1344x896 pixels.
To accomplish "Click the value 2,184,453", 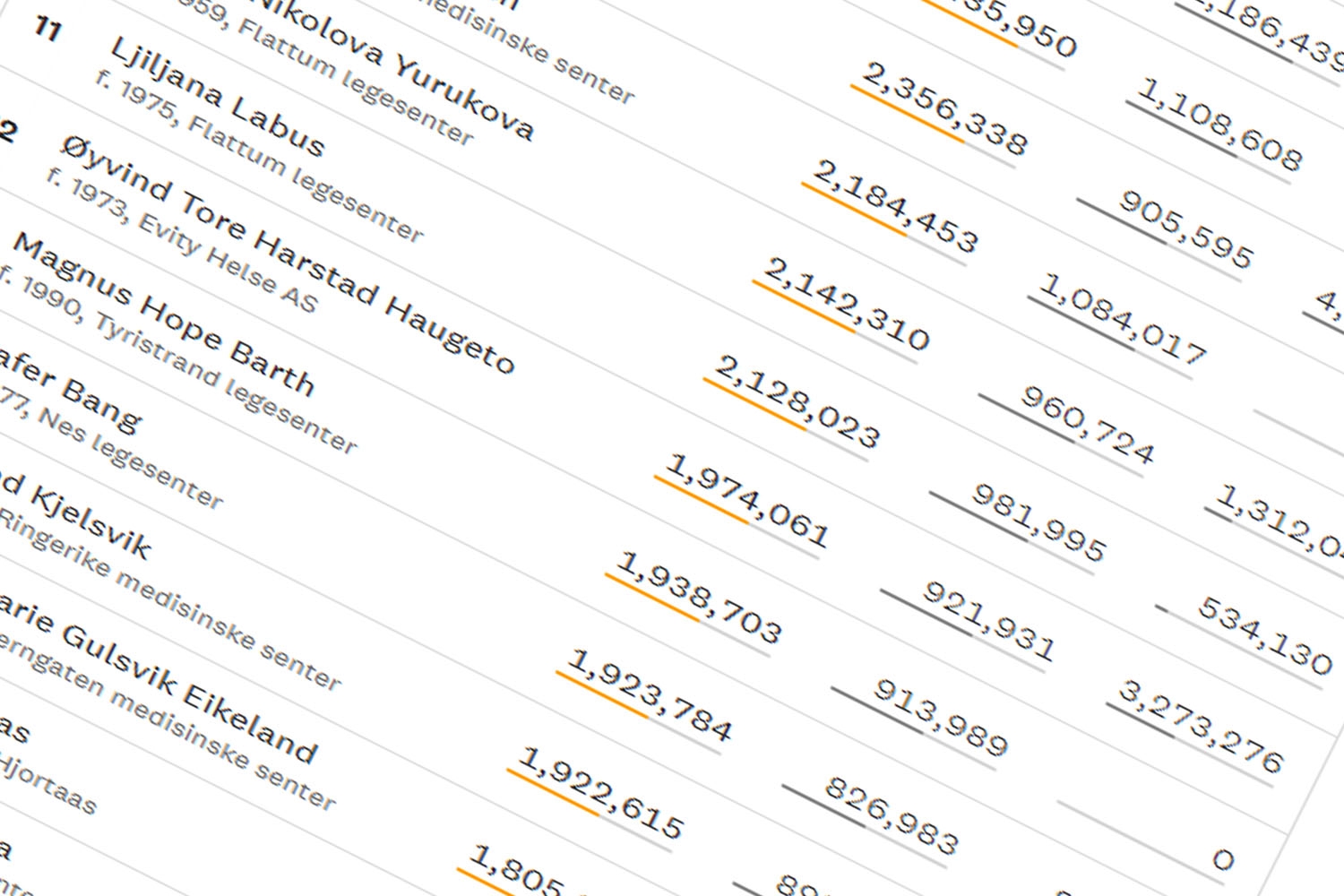I will pyautogui.click(x=895, y=206).
